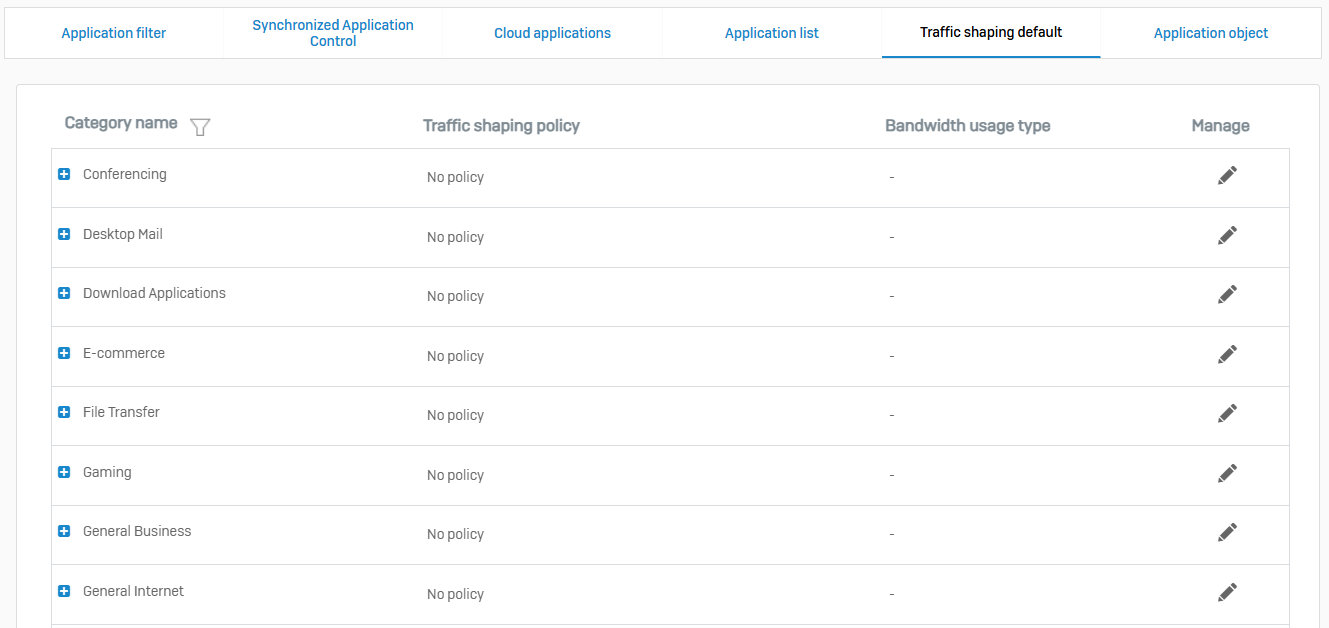The width and height of the screenshot is (1329, 628).
Task: Open edit for Download Applications category
Action: 1227,294
